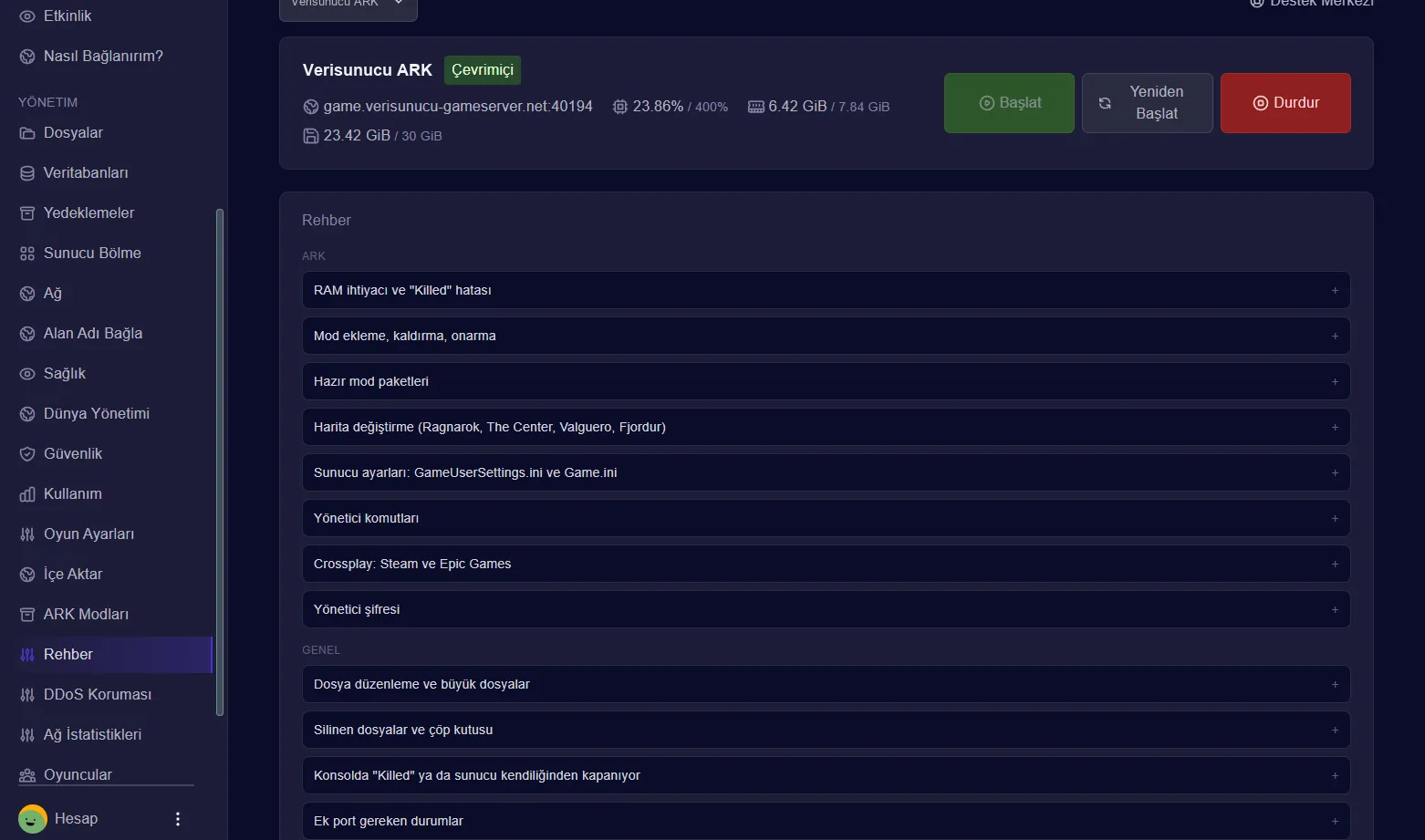Expand Sunucu ayarları GameUserSettings.ini entry
Screen dimensions: 1425x840
pyautogui.click(x=827, y=472)
